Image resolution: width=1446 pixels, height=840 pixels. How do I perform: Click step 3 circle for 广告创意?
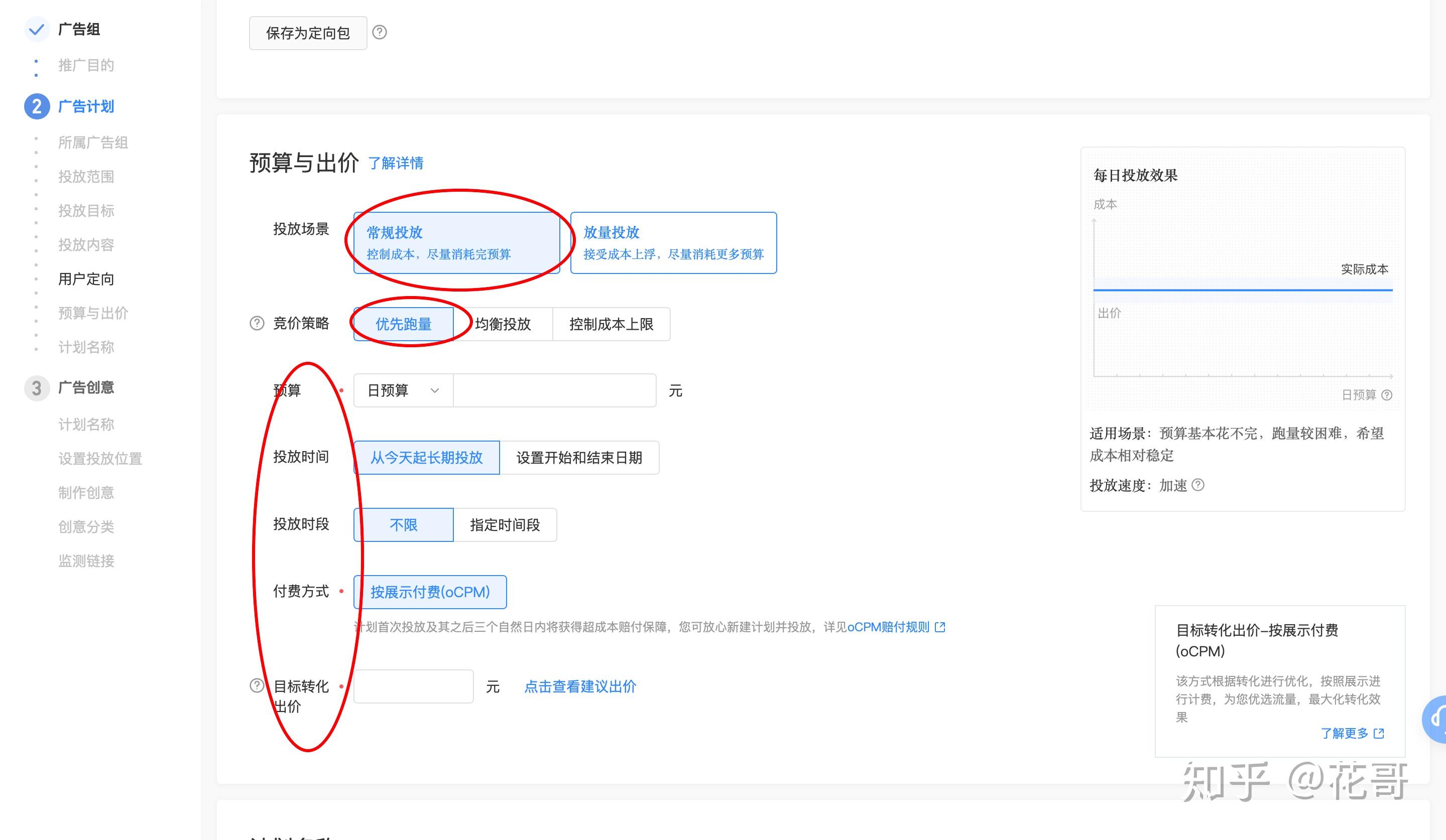click(37, 388)
